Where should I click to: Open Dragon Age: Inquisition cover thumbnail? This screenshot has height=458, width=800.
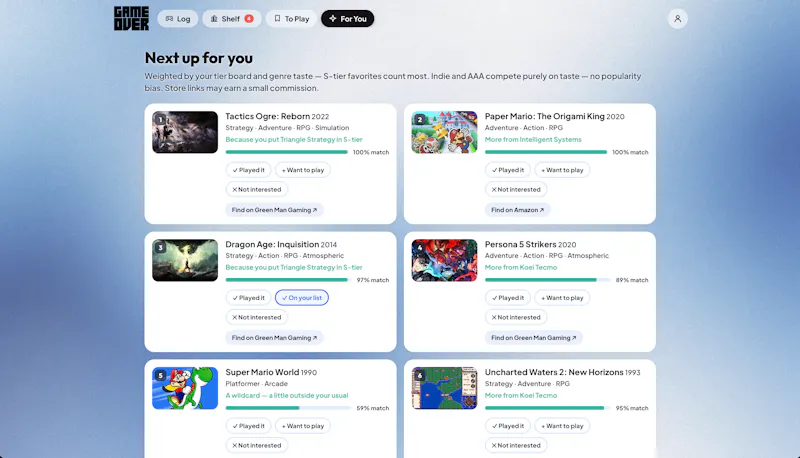coord(185,260)
